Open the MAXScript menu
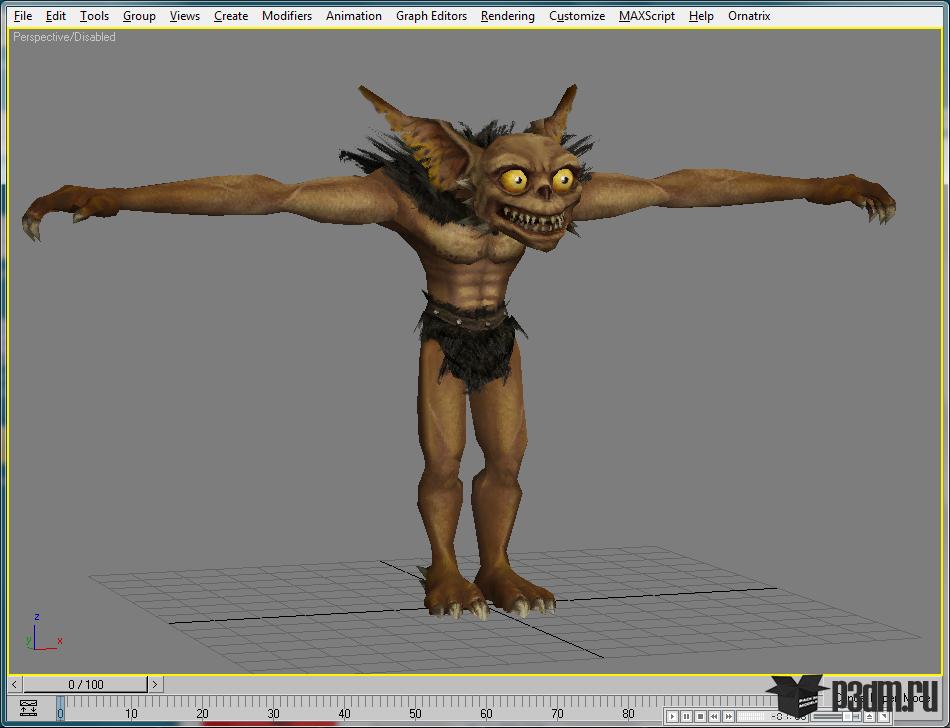Viewport: 950px width, 728px height. [x=646, y=16]
